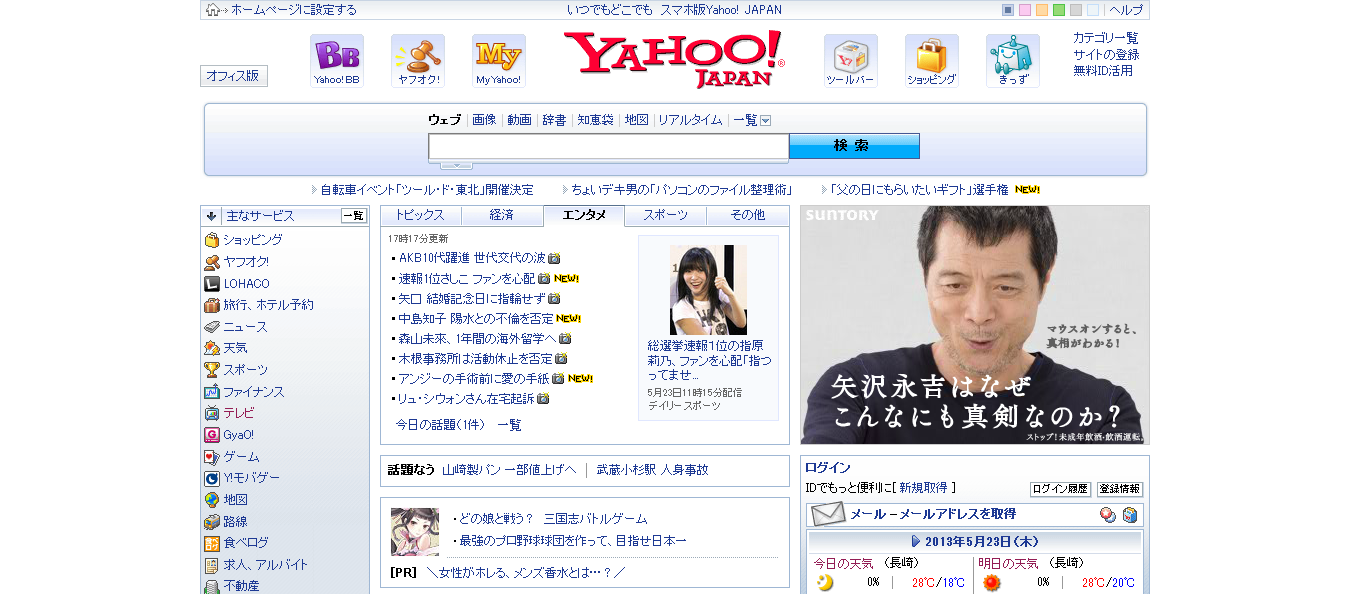Click the 一覧 button in 主なサービス header
This screenshot has width=1349, height=594.
(354, 216)
